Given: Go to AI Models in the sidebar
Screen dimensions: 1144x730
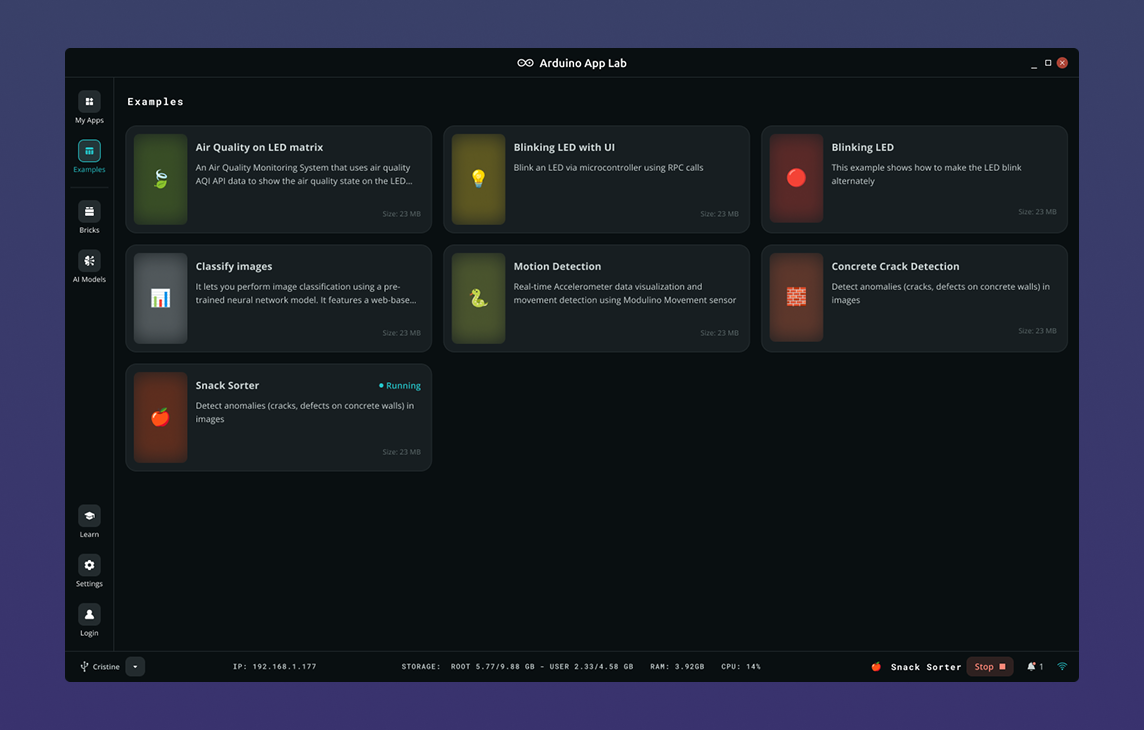Looking at the screenshot, I should pos(89,261).
